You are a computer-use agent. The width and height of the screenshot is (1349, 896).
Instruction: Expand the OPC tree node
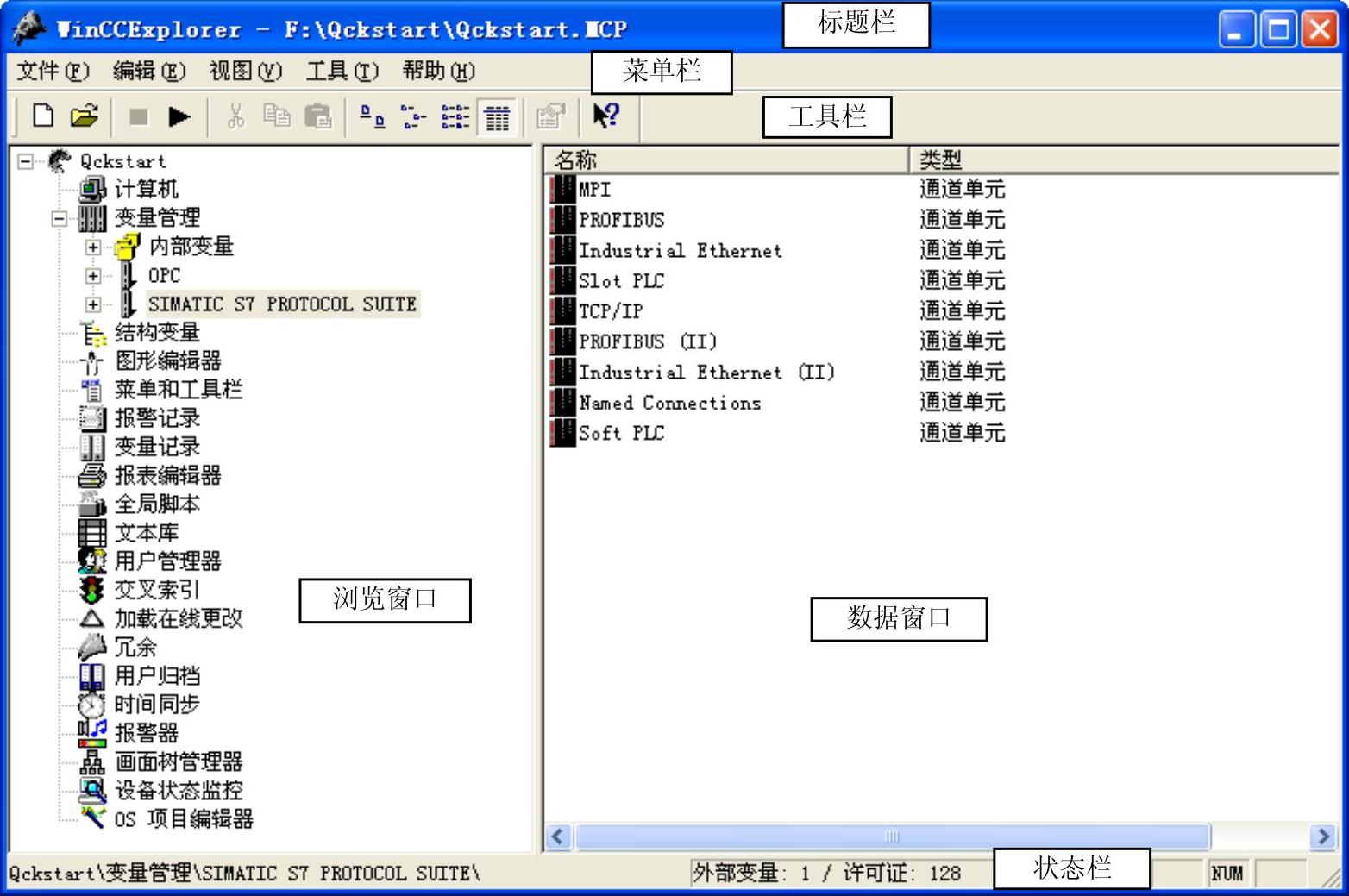click(93, 276)
